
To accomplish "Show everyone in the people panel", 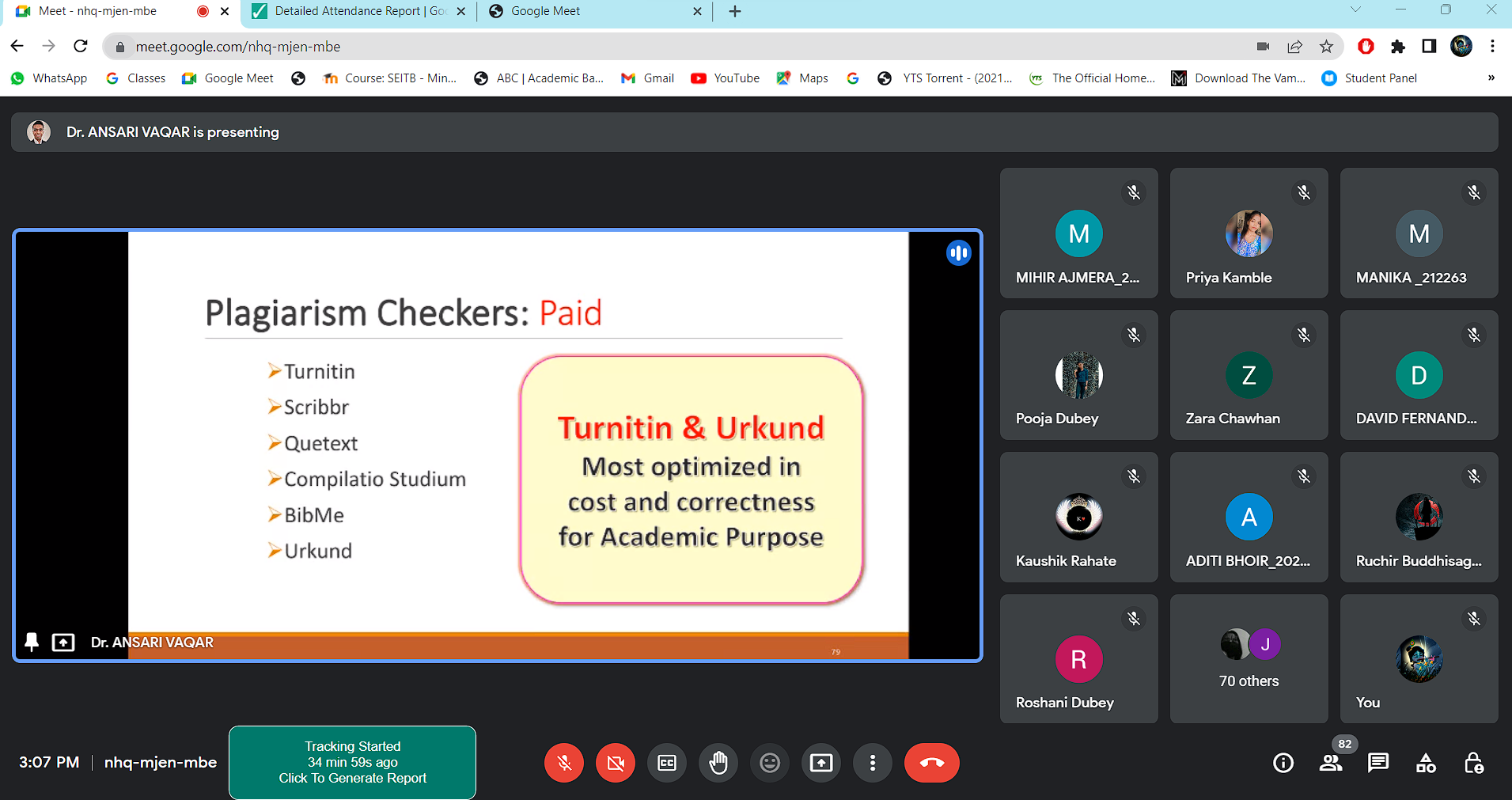I will click(x=1331, y=763).
